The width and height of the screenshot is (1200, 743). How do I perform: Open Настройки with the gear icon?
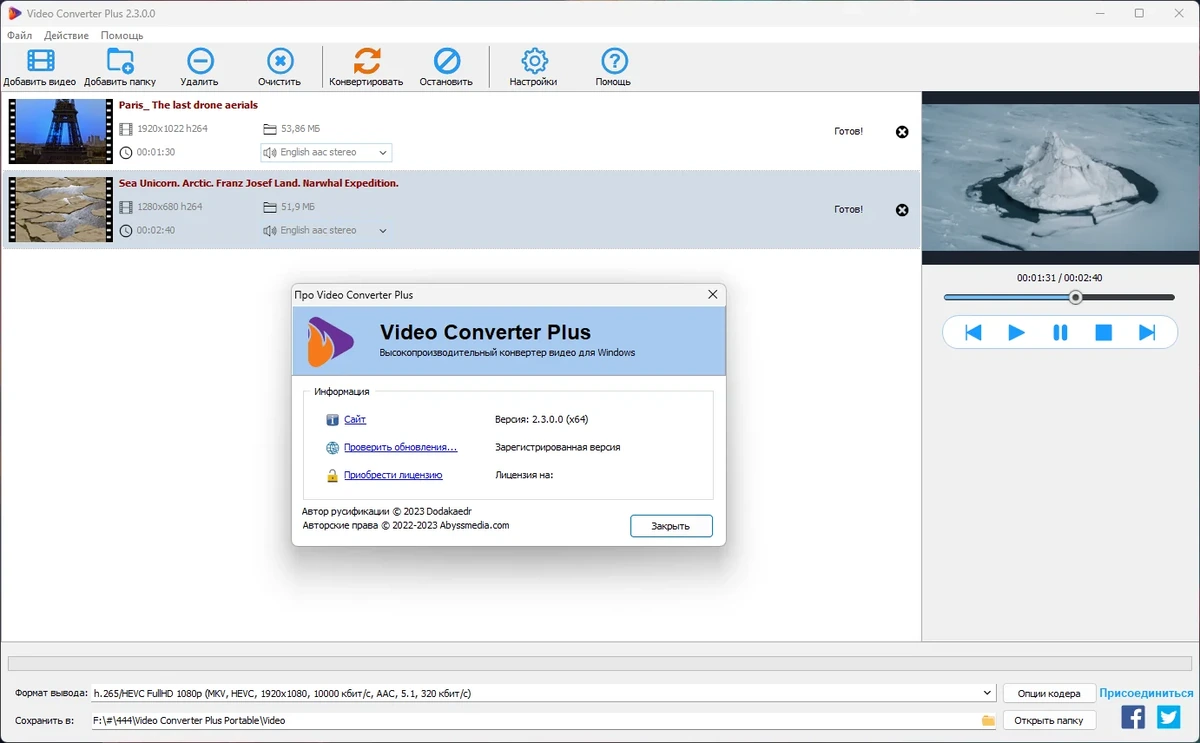[x=534, y=61]
